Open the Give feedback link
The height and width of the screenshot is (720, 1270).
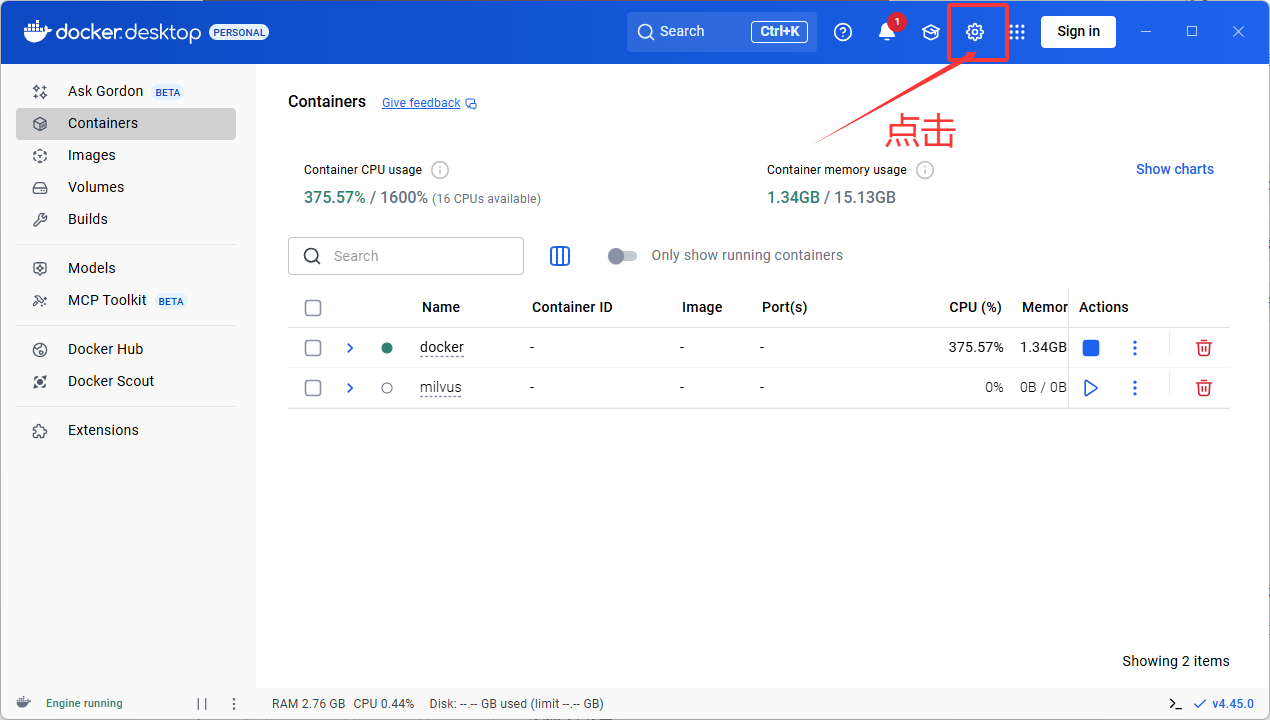point(421,103)
